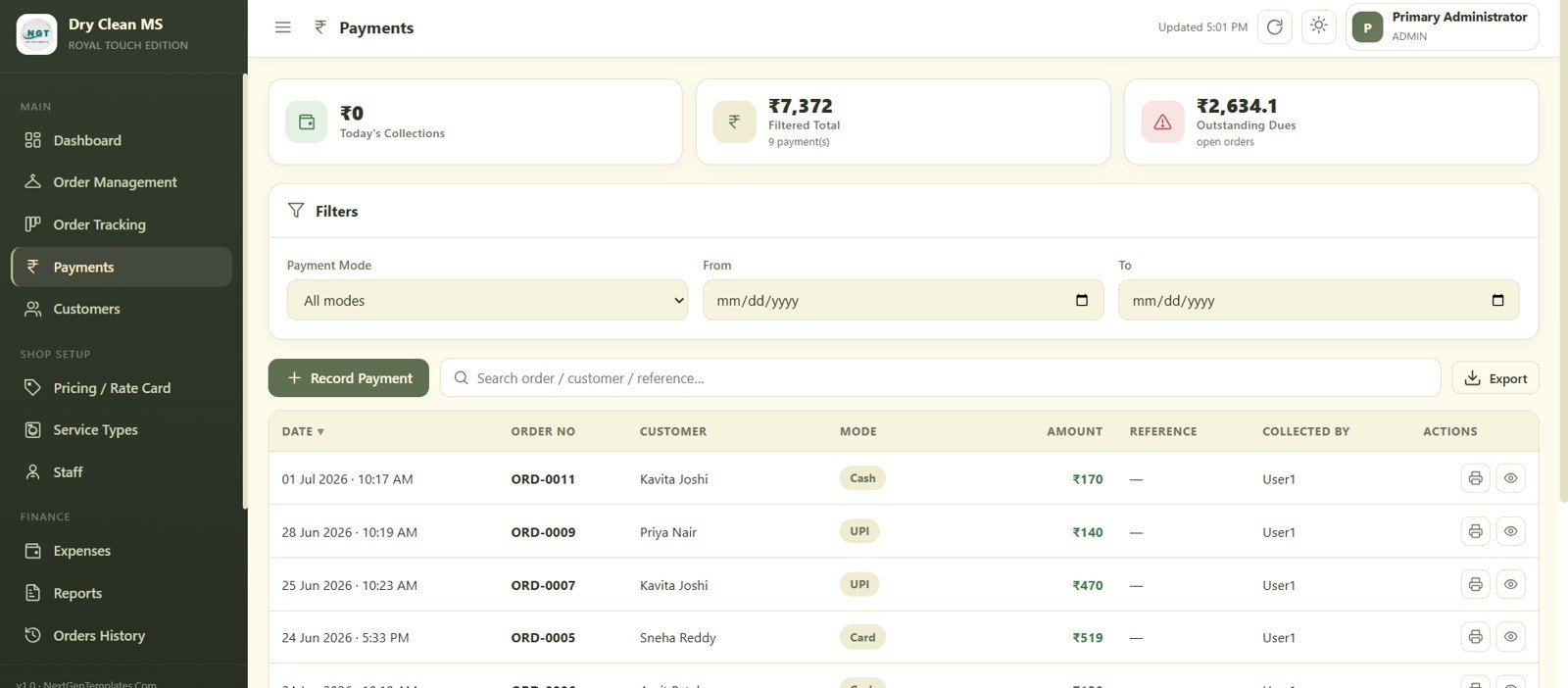Toggle the hamburger sidebar menu
1568x688 pixels.
point(282,27)
